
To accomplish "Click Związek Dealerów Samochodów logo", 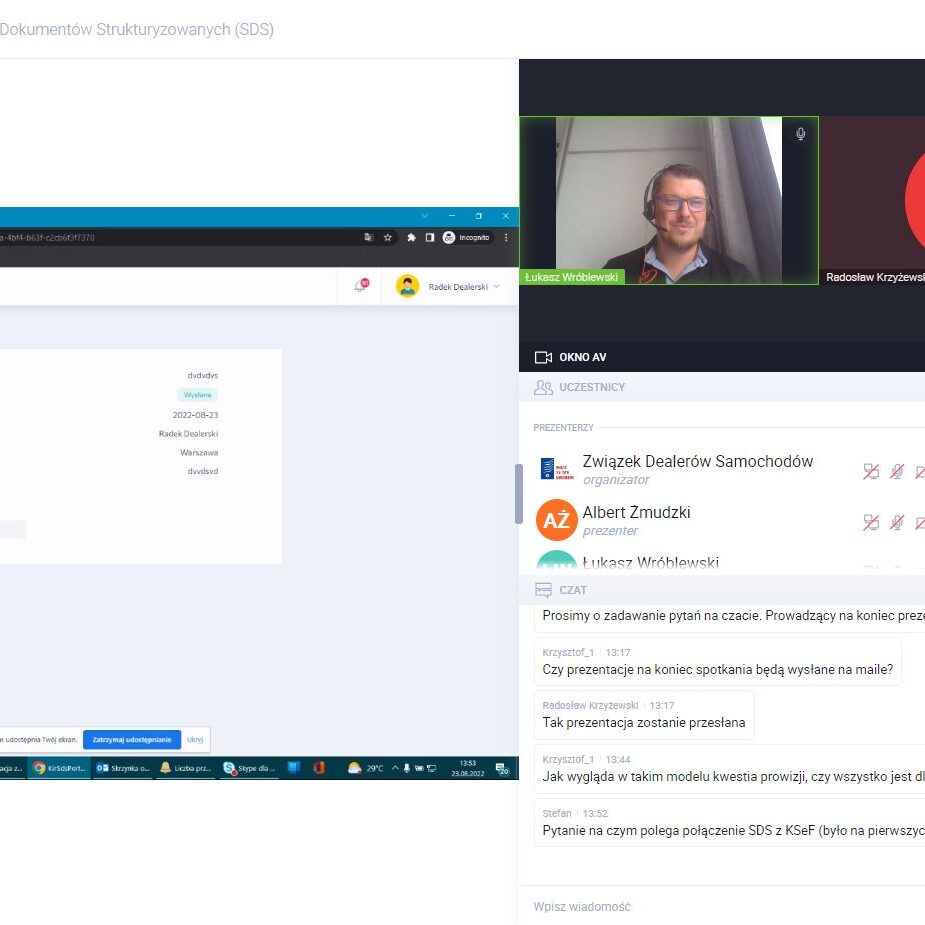I will 556,470.
